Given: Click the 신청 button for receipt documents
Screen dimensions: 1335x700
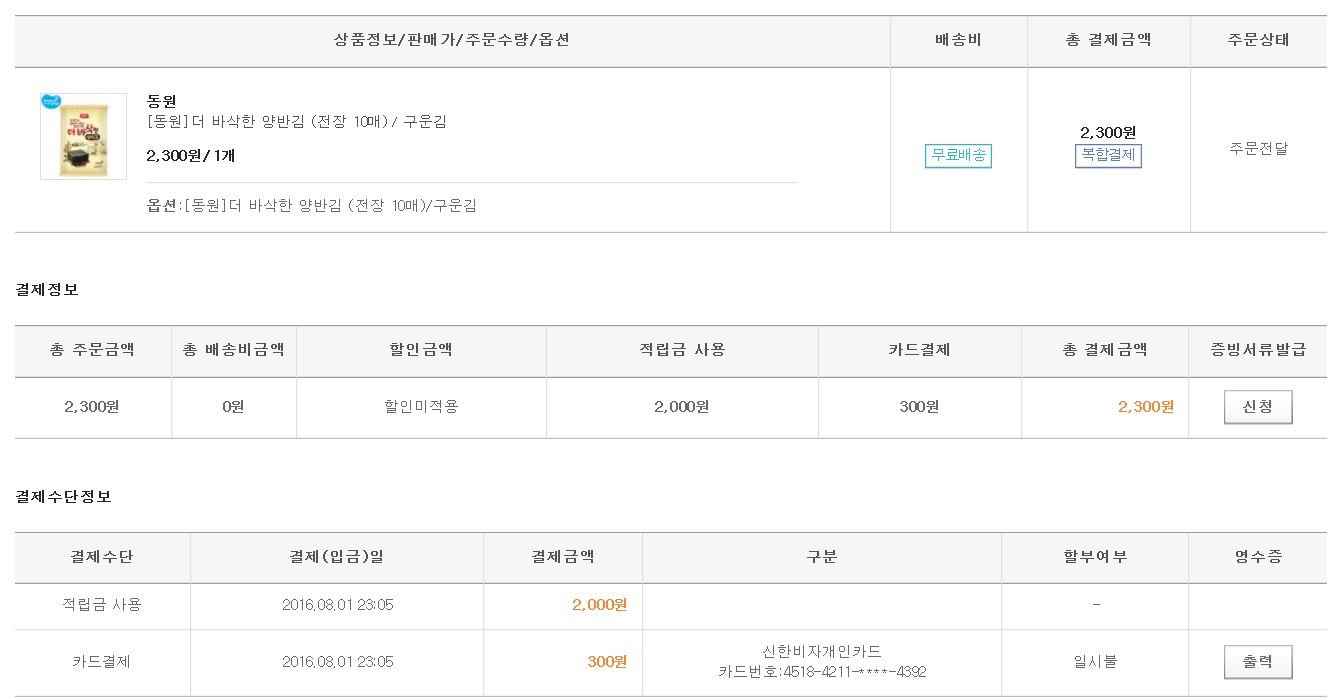Looking at the screenshot, I should pyautogui.click(x=1257, y=407).
